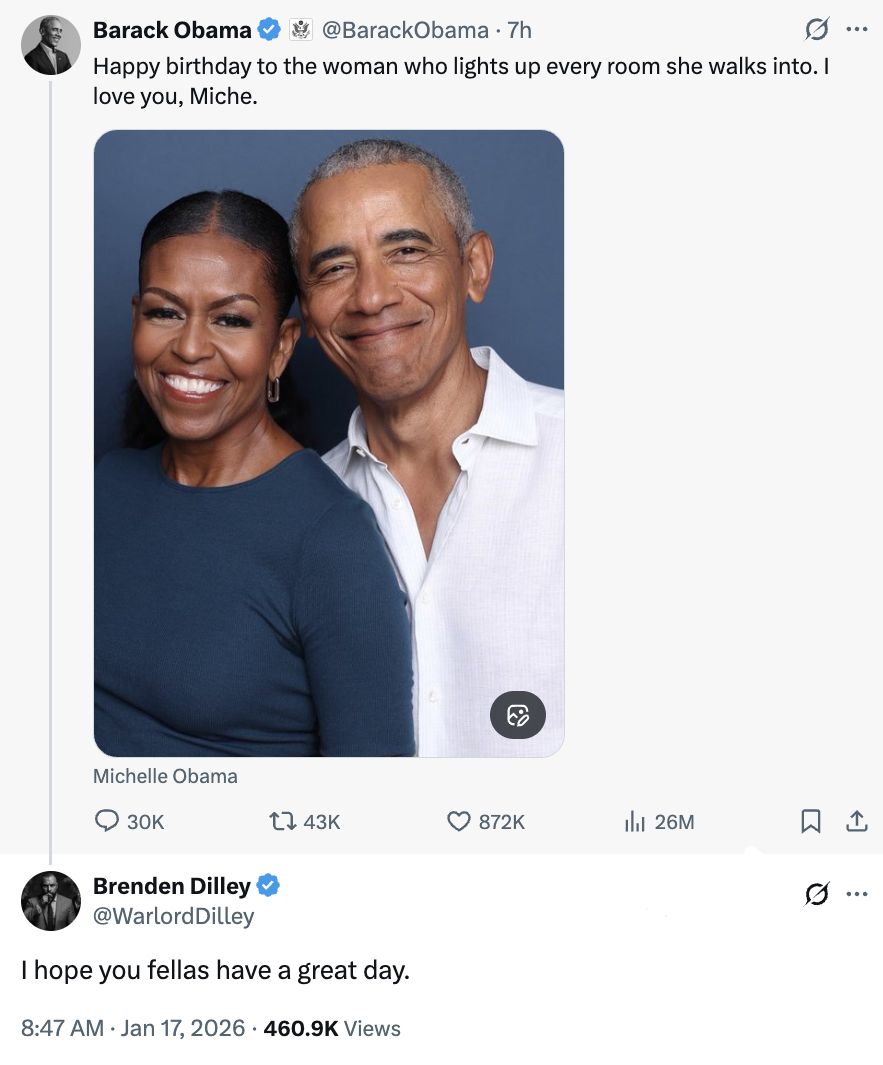Open more options on Brenden Dilley's reply
The height and width of the screenshot is (1065, 883).
point(856,893)
